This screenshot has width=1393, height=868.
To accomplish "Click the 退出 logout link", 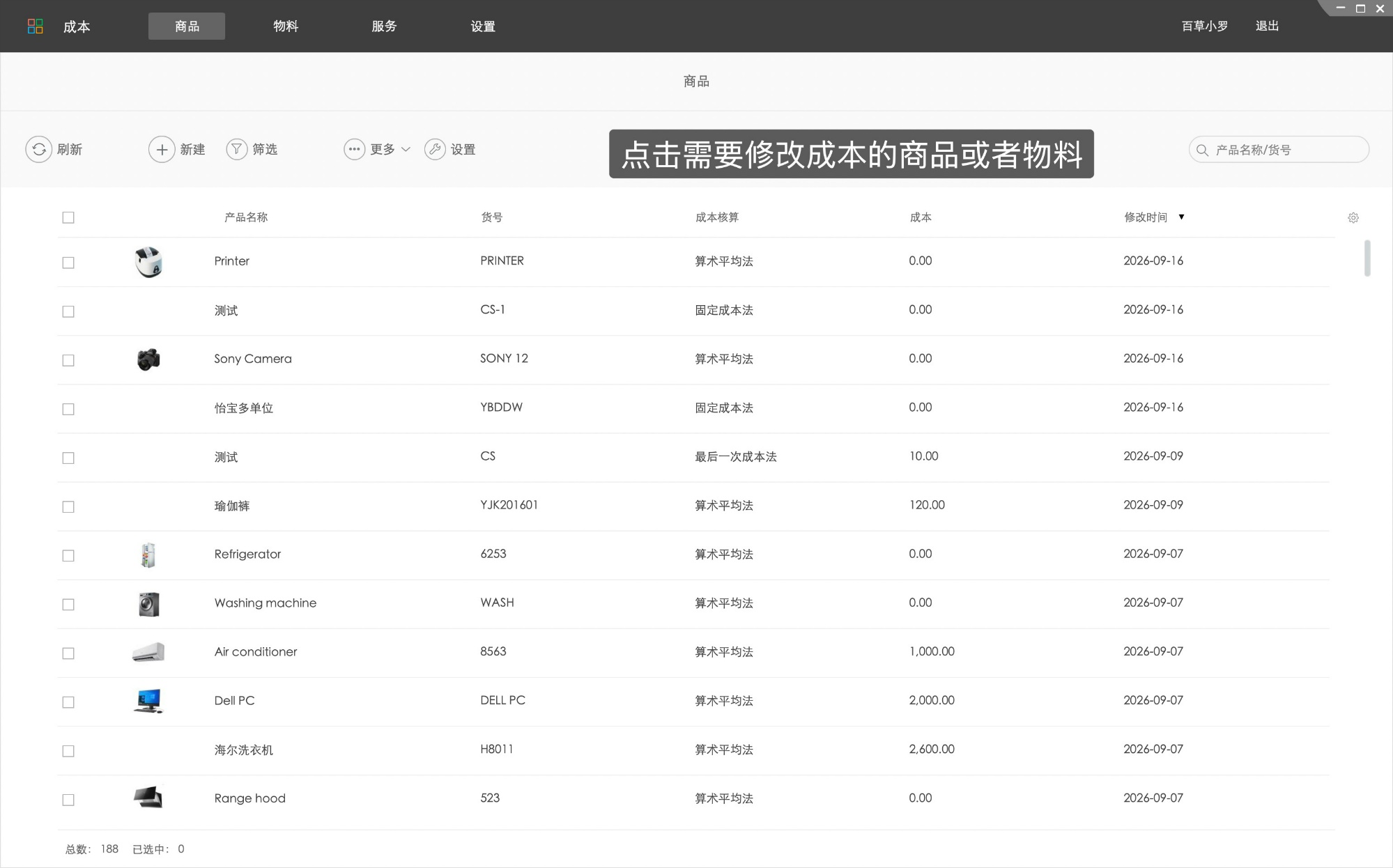I will coord(1267,26).
